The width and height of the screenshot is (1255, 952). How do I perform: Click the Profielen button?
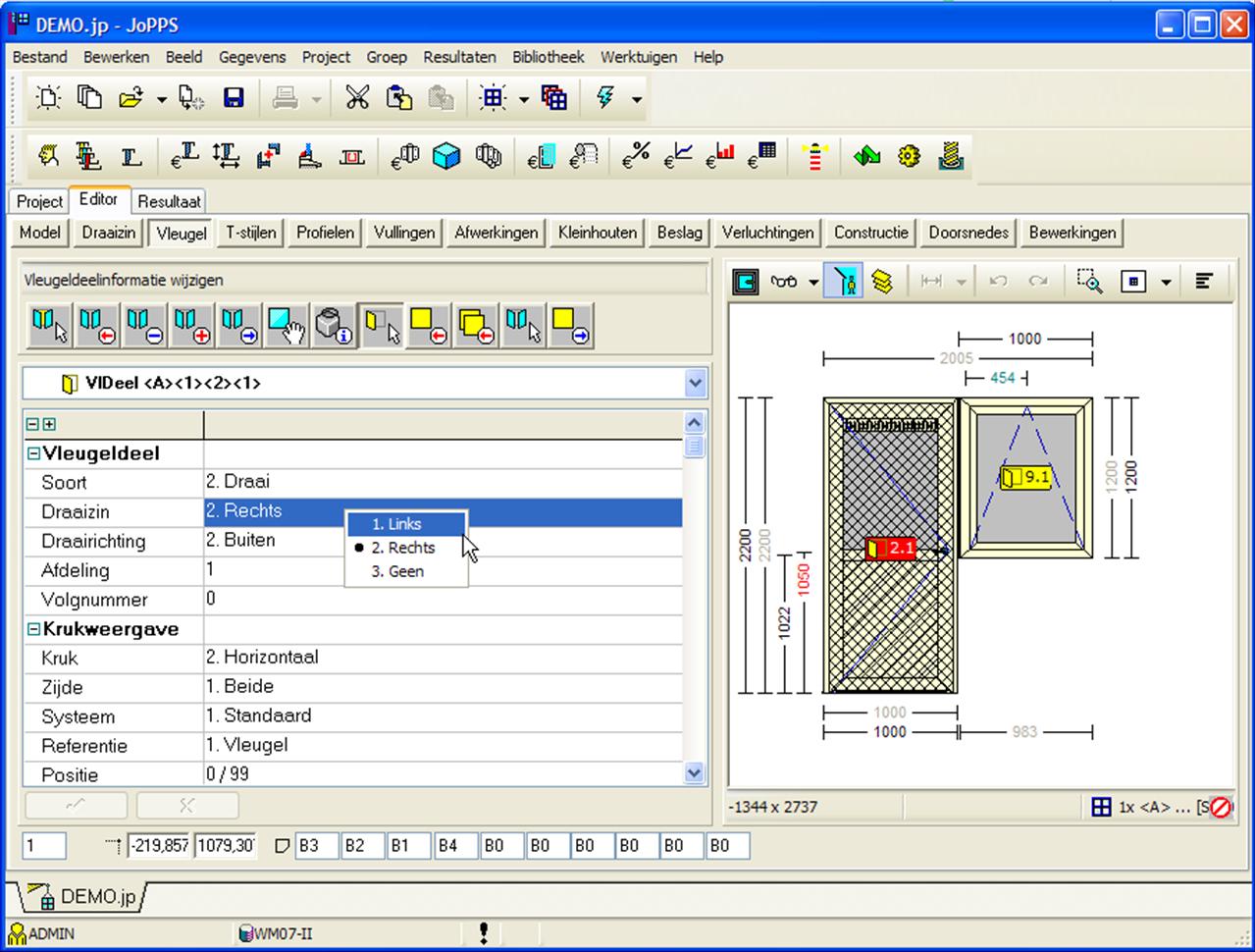pos(325,233)
